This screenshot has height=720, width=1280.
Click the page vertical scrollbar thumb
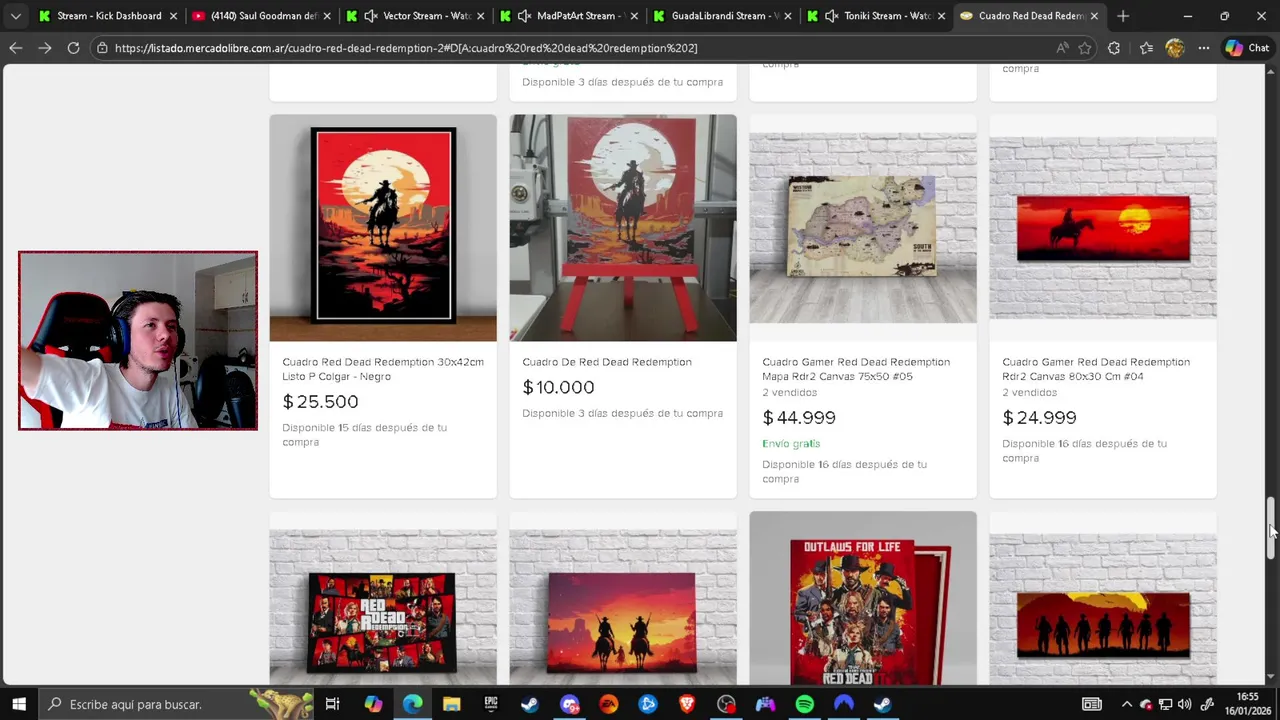pos(1271,528)
